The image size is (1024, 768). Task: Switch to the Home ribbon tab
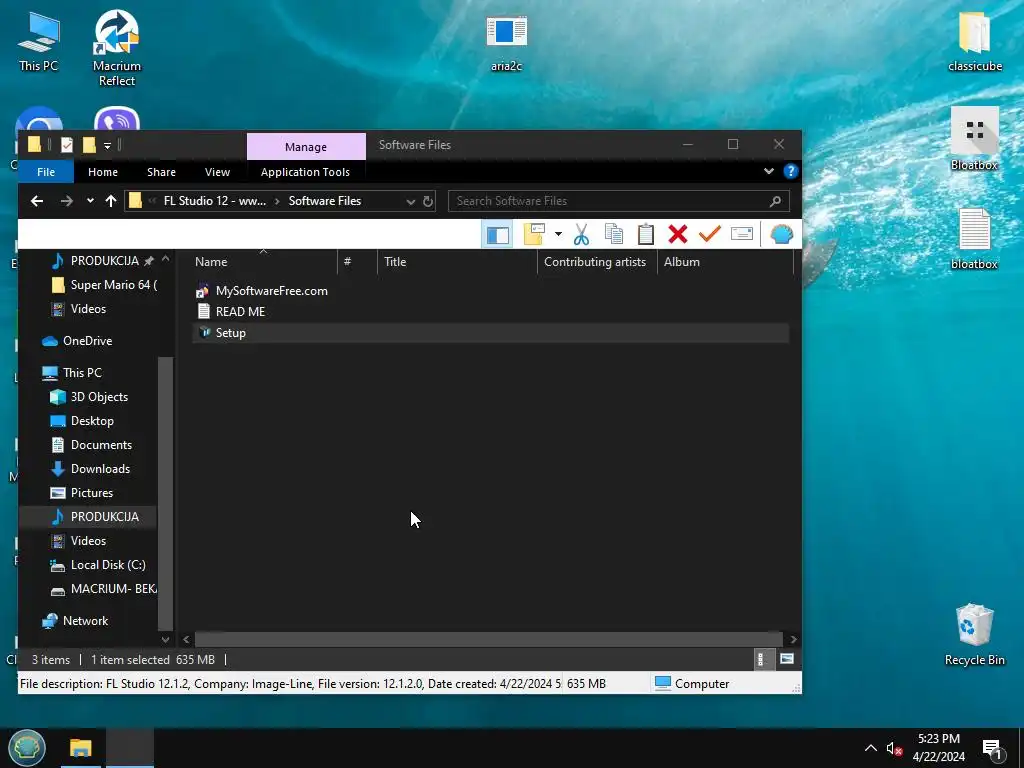(103, 172)
